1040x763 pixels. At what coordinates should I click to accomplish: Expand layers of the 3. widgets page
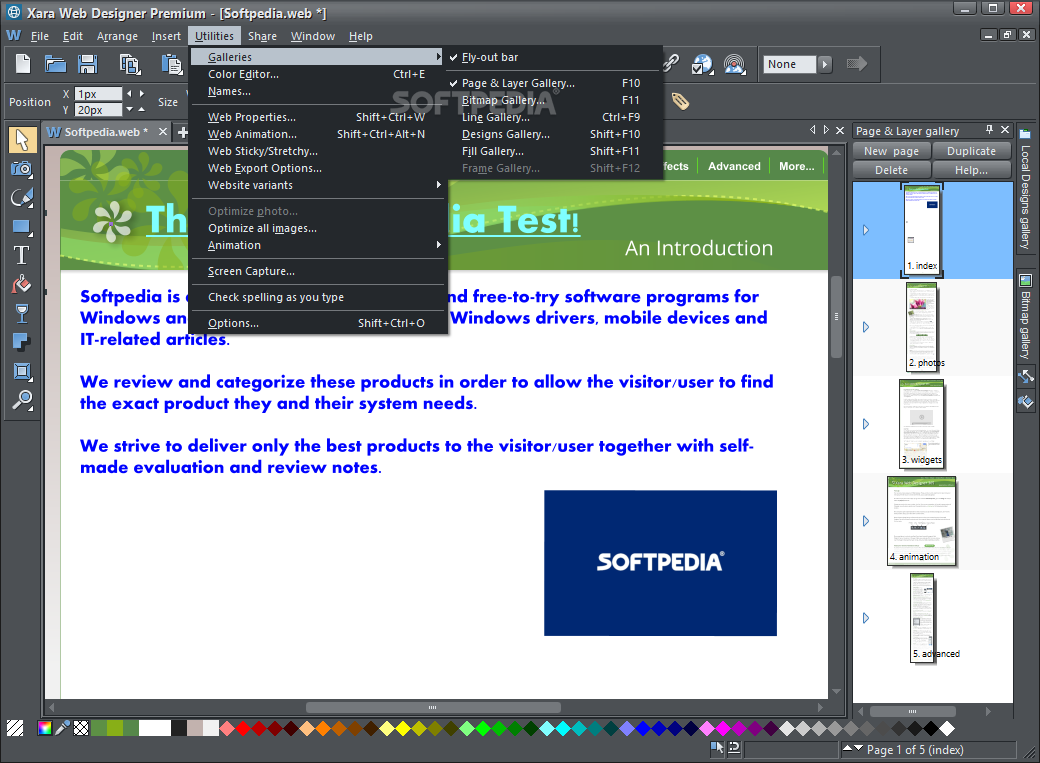(866, 424)
